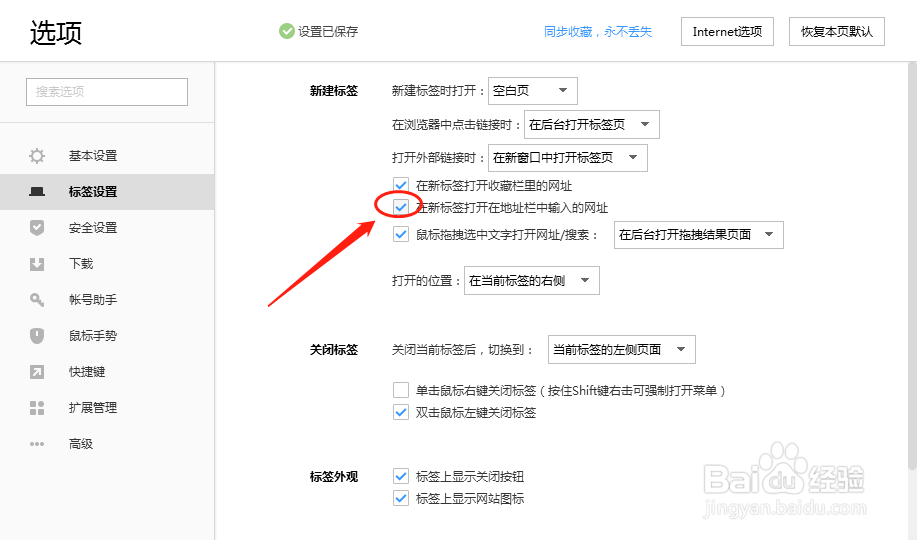Viewport: 917px width, 540px height.
Task: Click the 恢复本页默认 button
Action: point(836,32)
